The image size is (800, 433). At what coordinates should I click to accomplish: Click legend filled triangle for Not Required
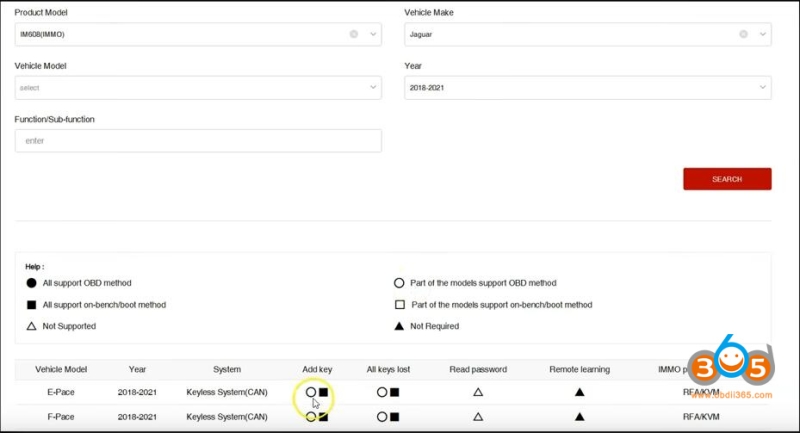click(x=399, y=326)
